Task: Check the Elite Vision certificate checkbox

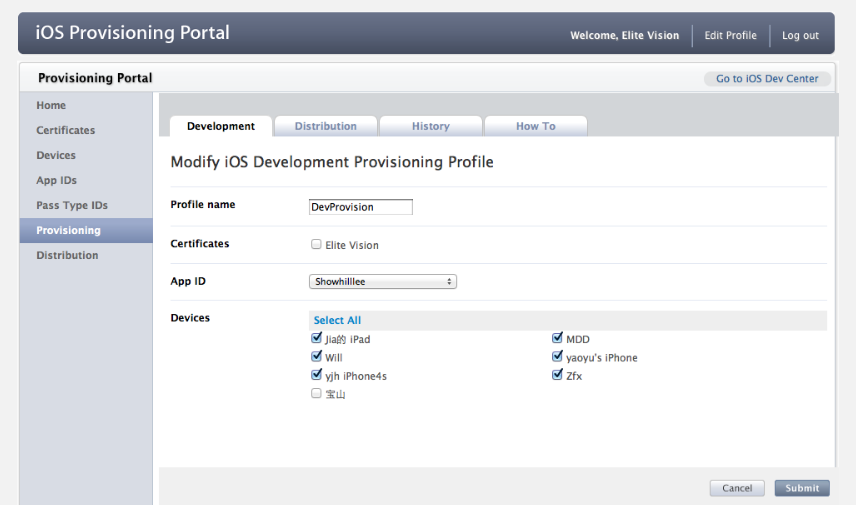Action: pyautogui.click(x=316, y=244)
